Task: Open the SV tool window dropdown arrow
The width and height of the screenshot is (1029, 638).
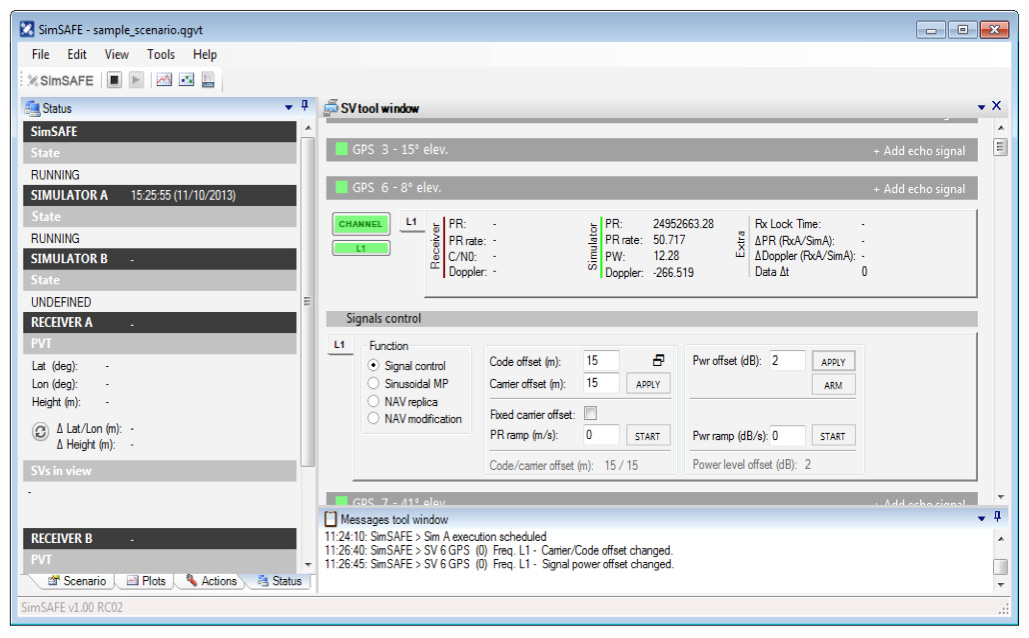Action: [x=981, y=107]
